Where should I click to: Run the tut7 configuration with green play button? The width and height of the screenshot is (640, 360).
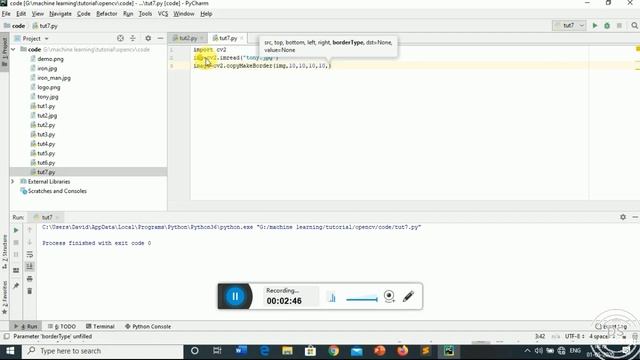(595, 25)
